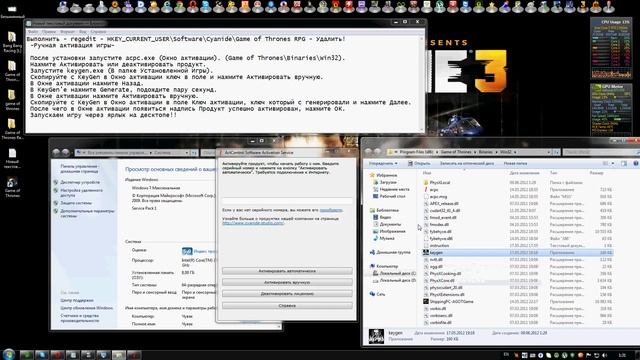Select vorbisfile.dll in the file list
The height and width of the screenshot is (360, 640).
[437, 323]
